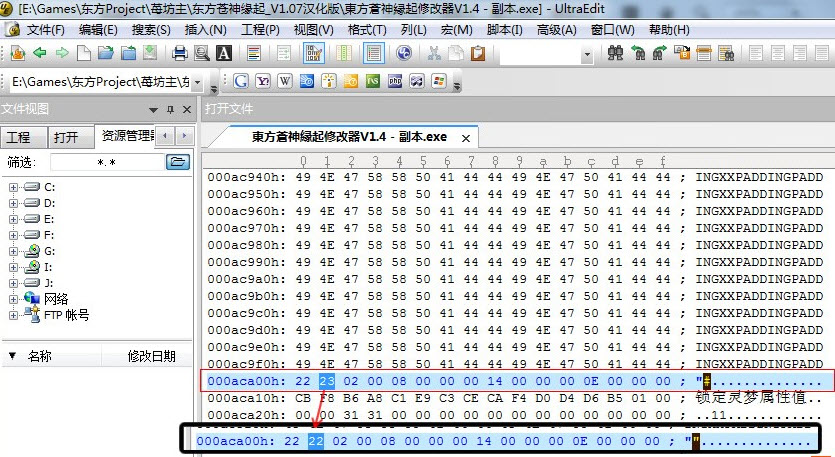Screen dimensions: 835x457
Task: Expand the C: drive node
Action: [13, 187]
